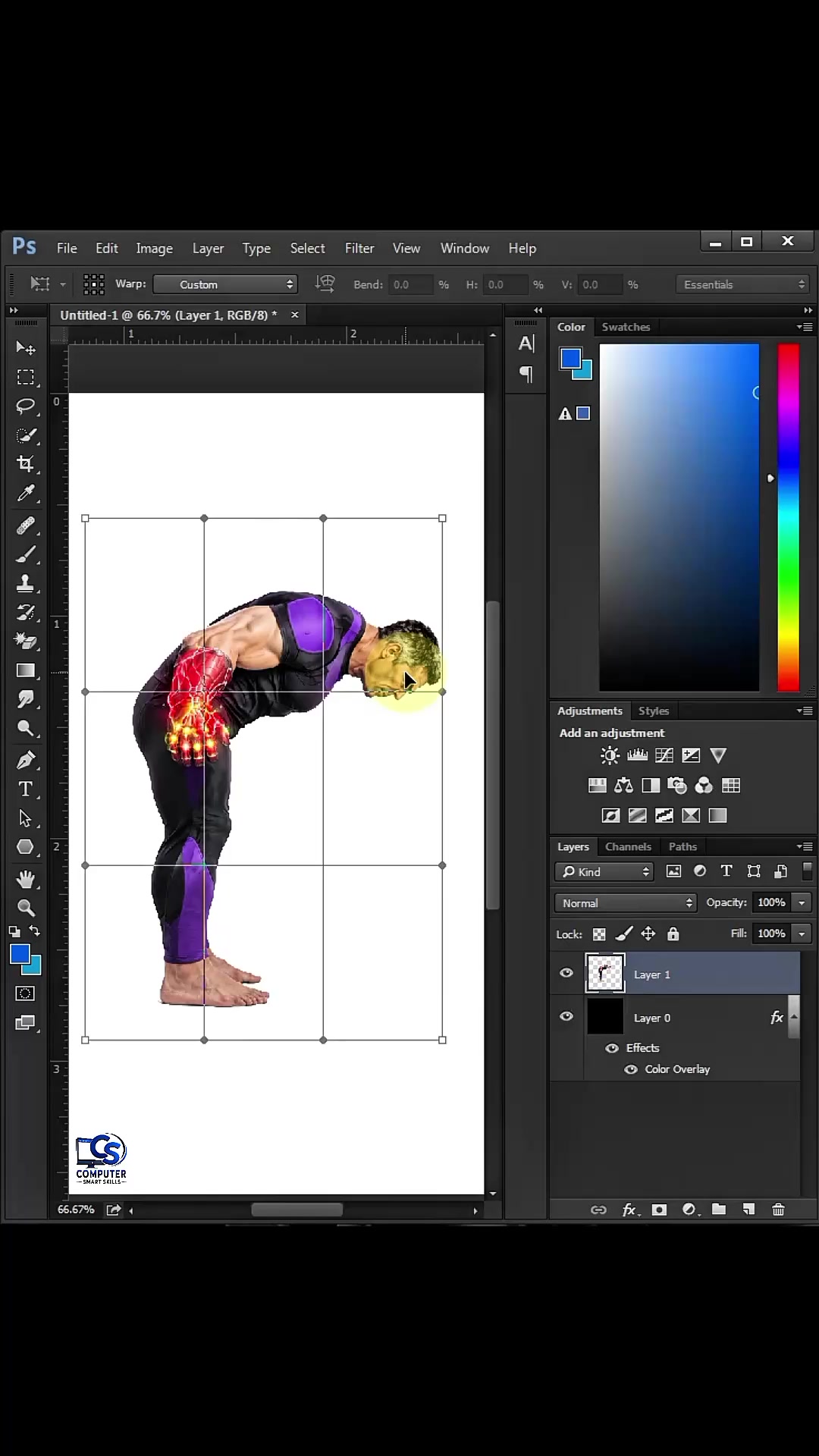Screen dimensions: 819x1456
Task: Open Fill slider dropdown arrow
Action: pos(802,934)
